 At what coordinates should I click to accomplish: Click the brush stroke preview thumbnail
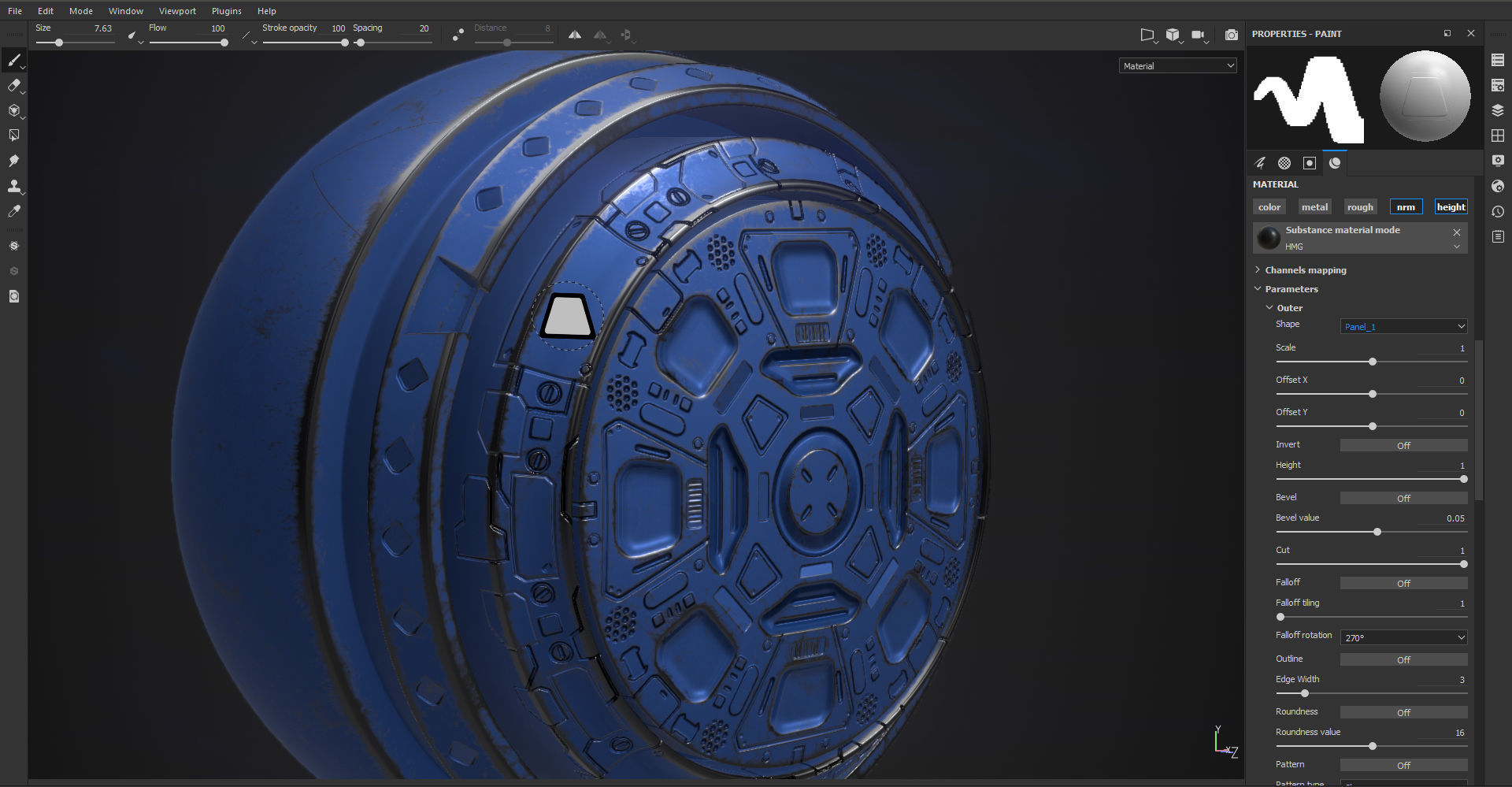(1310, 98)
